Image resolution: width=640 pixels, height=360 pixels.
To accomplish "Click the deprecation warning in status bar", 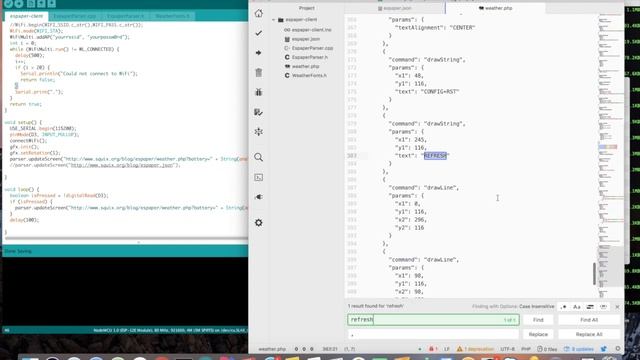I will pos(476,349).
